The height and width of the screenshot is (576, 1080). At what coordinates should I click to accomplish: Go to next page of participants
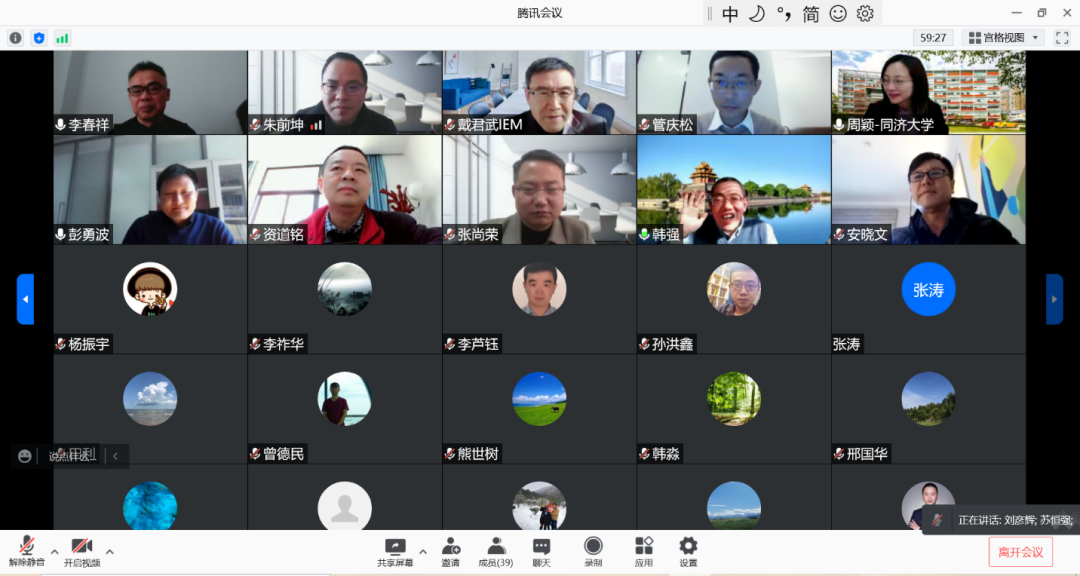(1054, 299)
